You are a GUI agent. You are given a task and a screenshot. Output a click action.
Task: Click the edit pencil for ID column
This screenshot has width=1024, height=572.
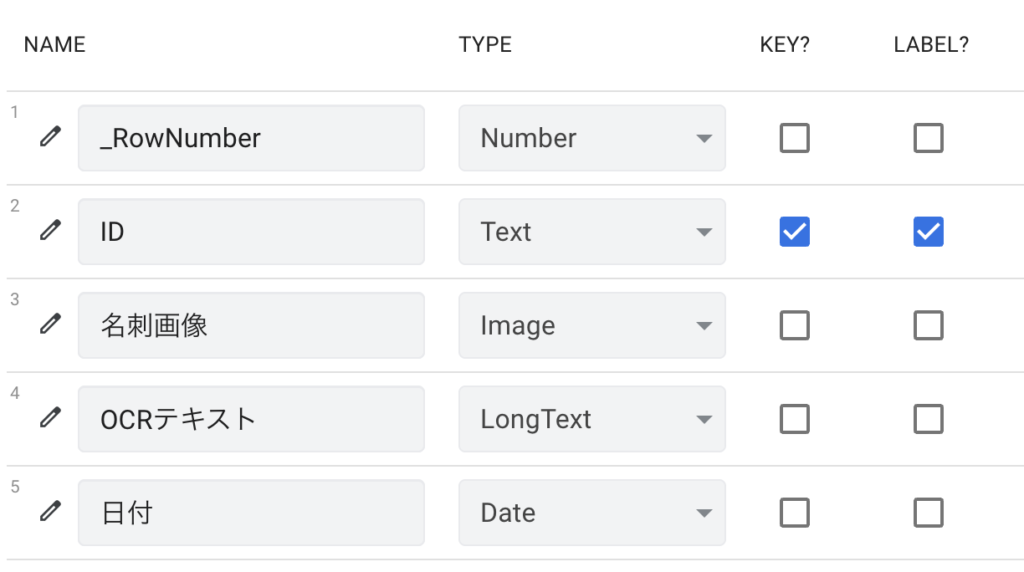50,231
